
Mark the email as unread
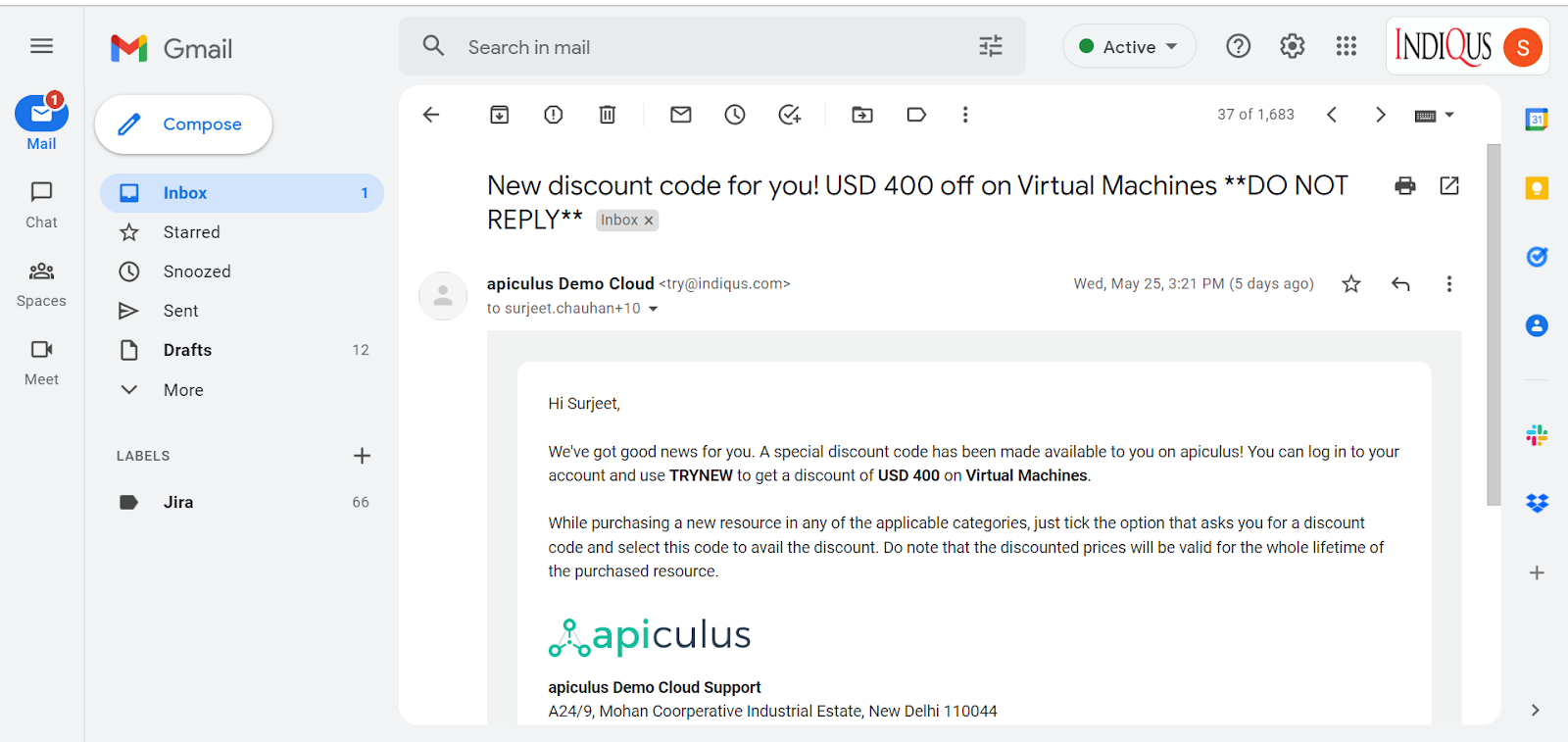pyautogui.click(x=680, y=115)
